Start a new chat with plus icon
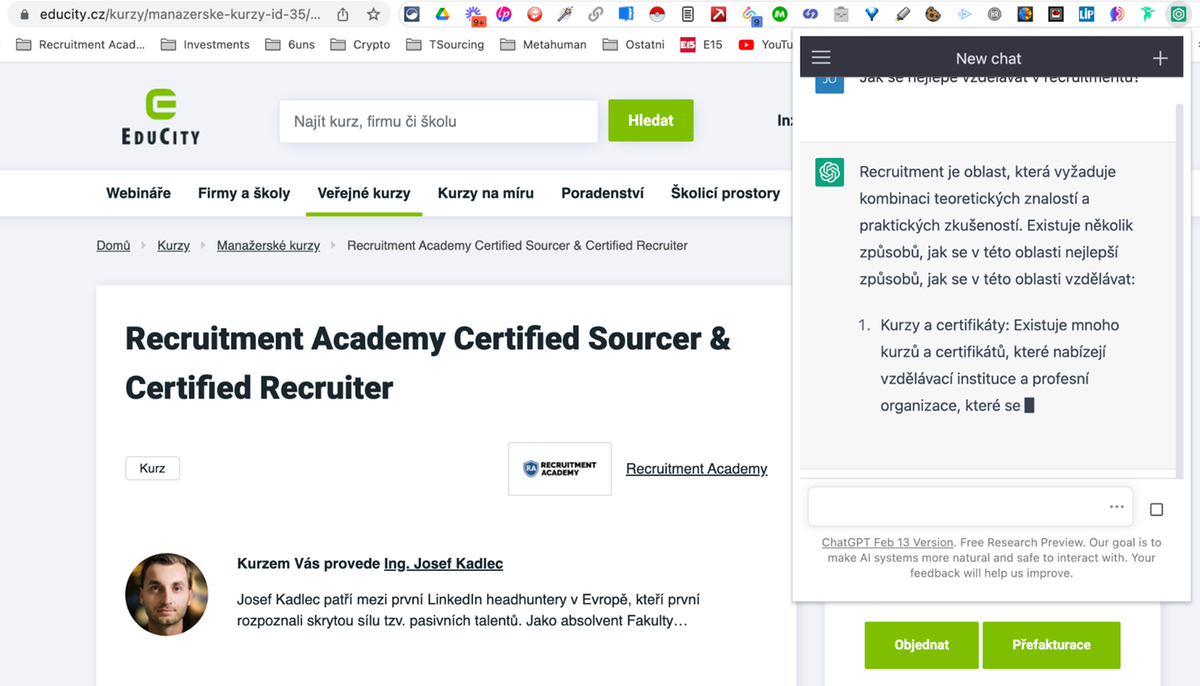 pos(1160,58)
